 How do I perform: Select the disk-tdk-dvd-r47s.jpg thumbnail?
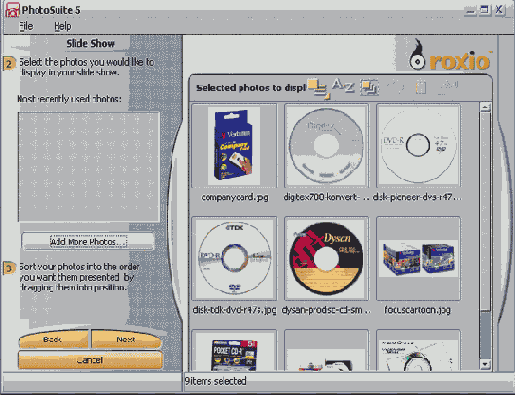(x=234, y=258)
